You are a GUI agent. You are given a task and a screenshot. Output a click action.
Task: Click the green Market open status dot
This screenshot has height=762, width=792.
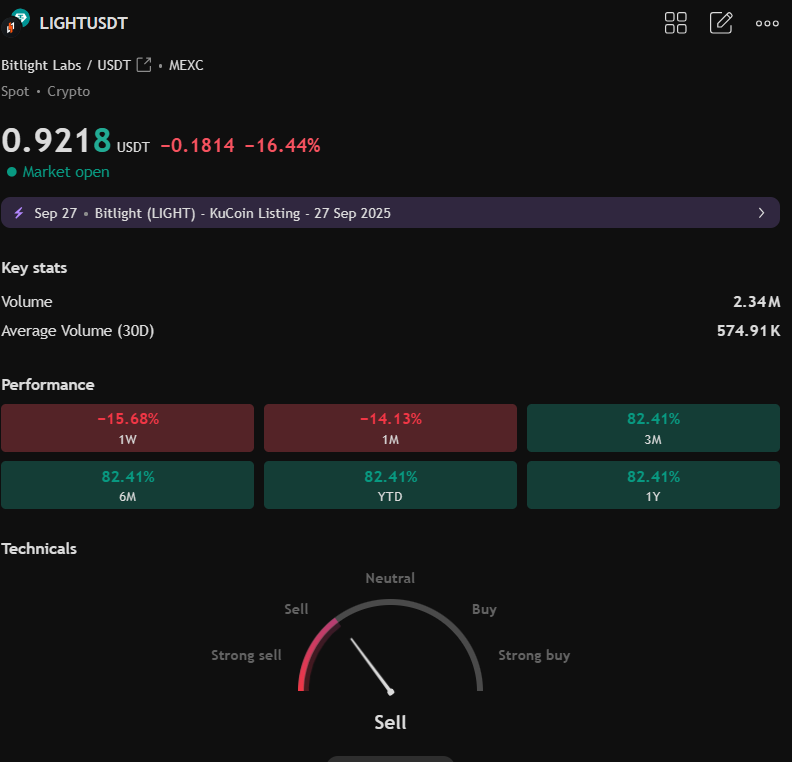12,172
